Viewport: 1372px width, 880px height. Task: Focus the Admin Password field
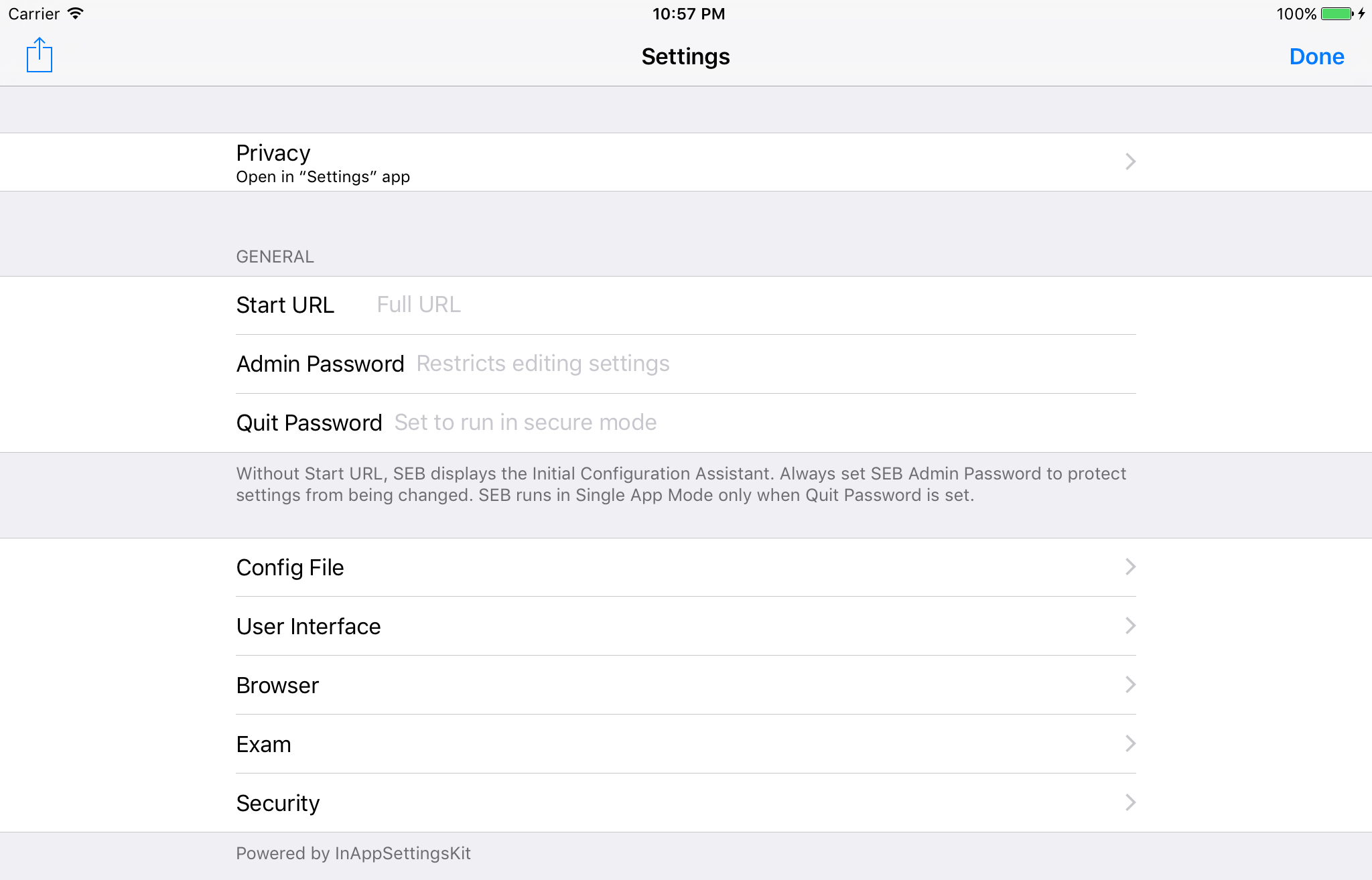click(x=776, y=364)
